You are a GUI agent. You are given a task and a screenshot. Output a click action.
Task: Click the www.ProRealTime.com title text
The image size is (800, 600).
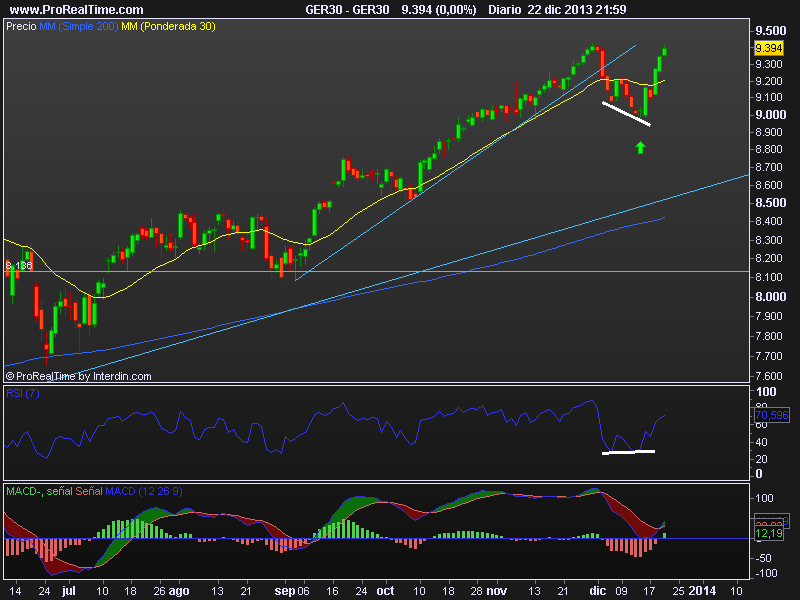[77, 9]
